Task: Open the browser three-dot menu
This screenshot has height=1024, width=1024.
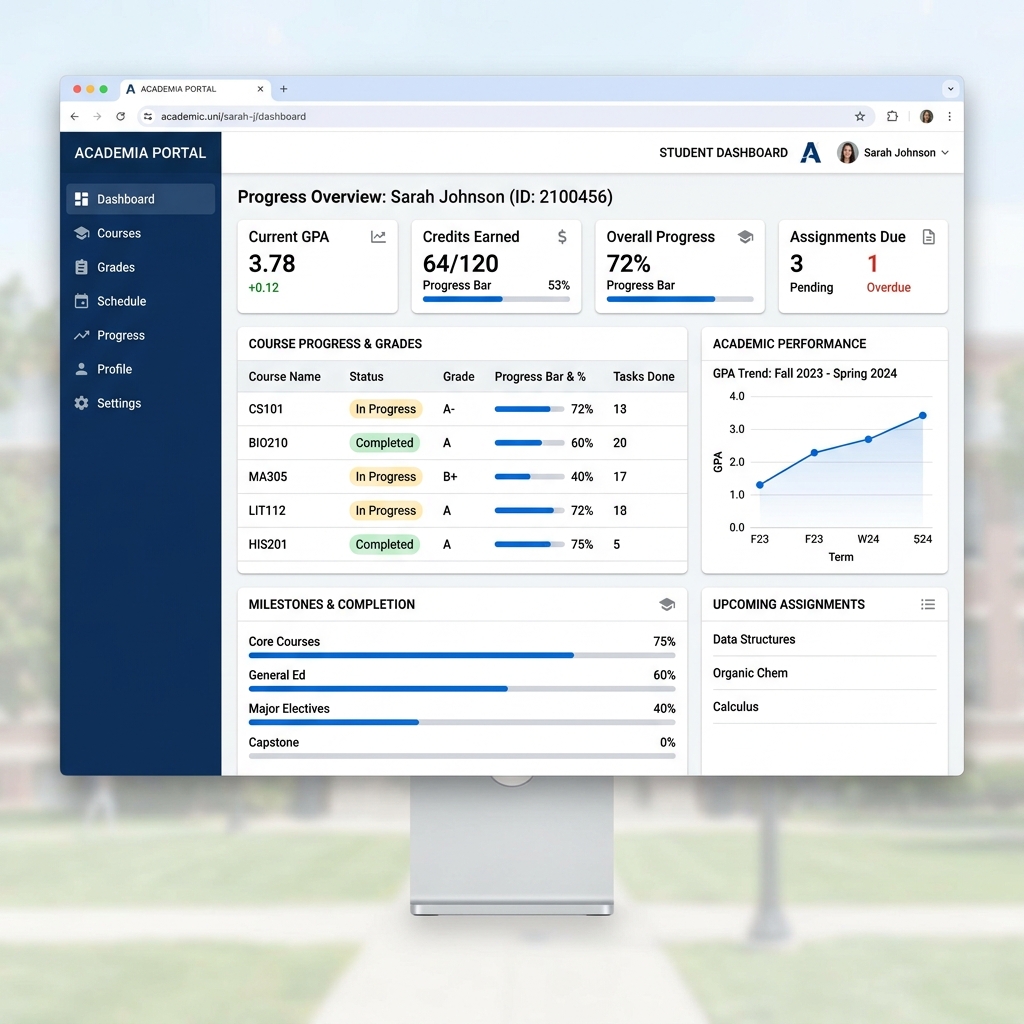Action: tap(949, 116)
